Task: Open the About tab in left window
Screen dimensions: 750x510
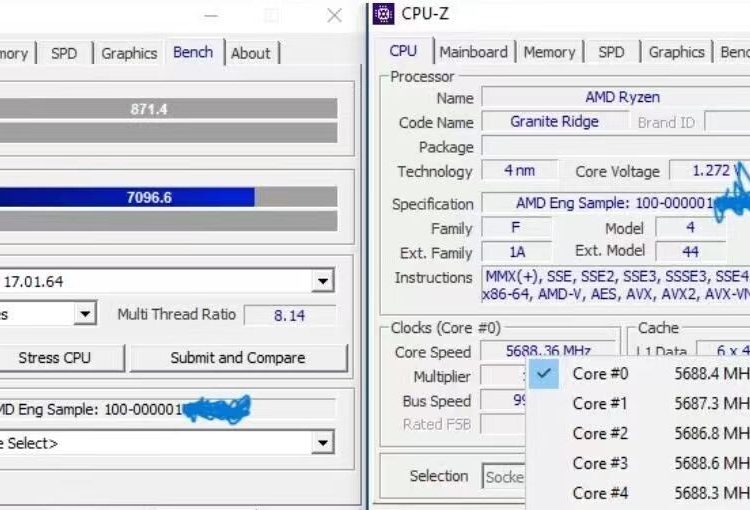Action: click(x=251, y=53)
